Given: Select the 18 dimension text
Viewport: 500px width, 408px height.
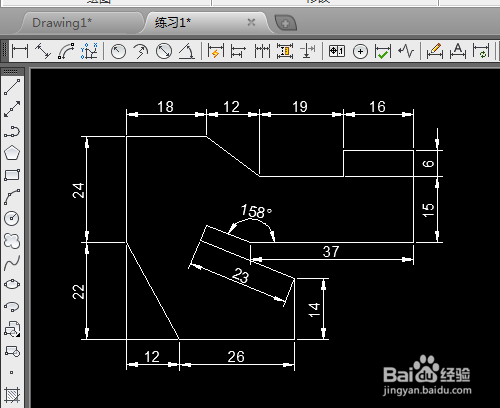Looking at the screenshot, I should coord(165,107).
